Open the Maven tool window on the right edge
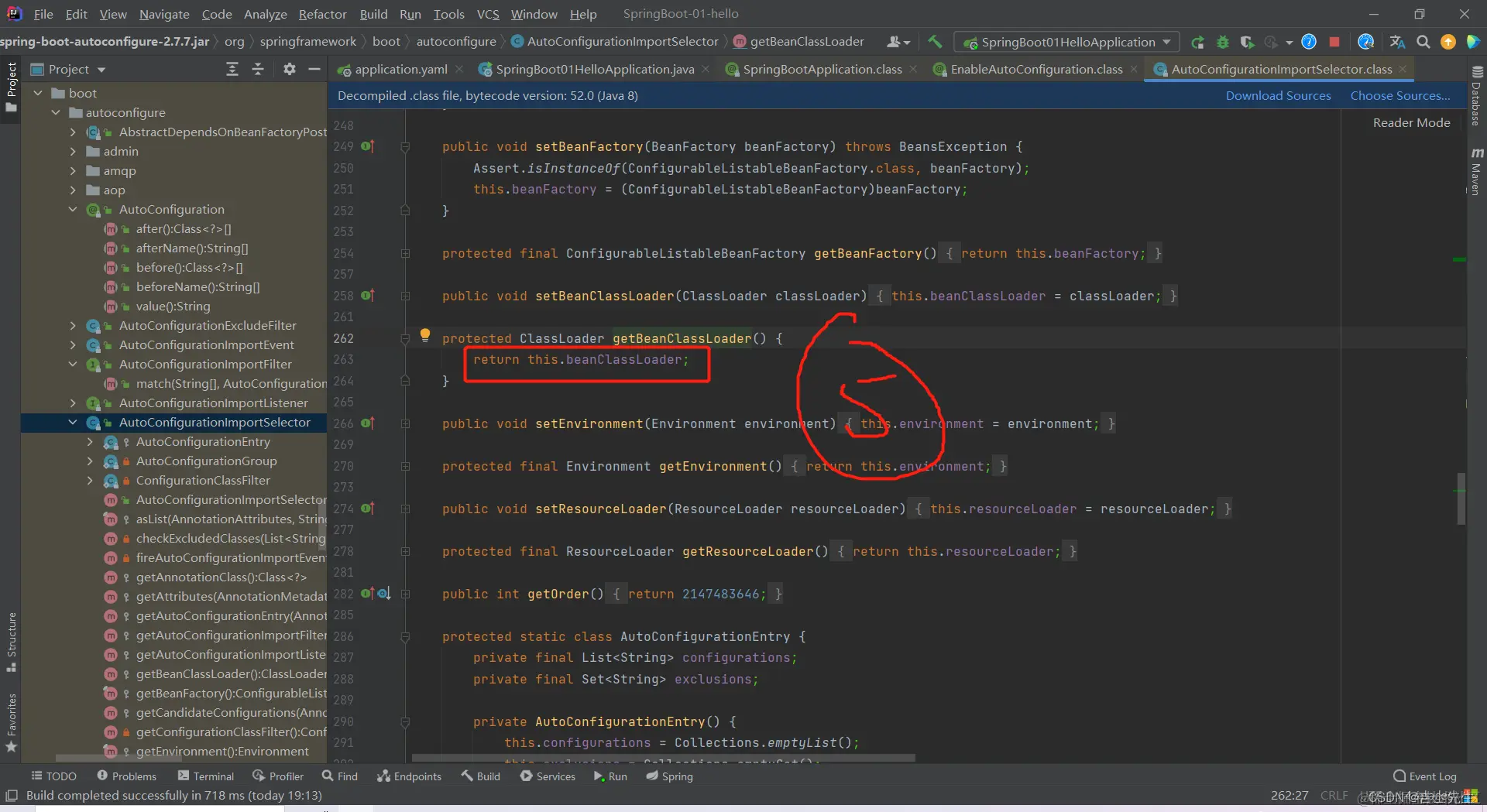Screen dimensions: 1487x812 (1476, 170)
